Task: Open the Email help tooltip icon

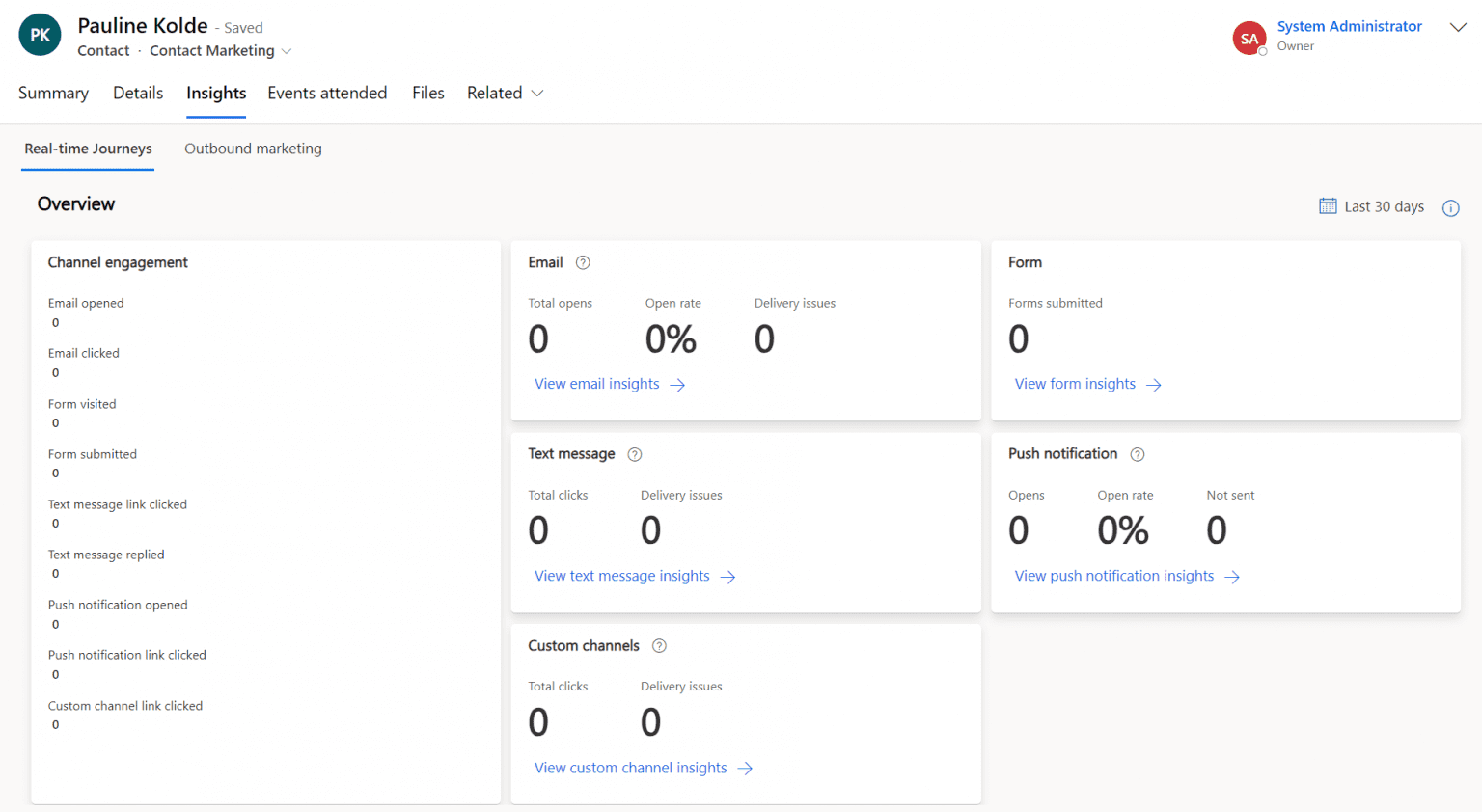Action: click(583, 261)
